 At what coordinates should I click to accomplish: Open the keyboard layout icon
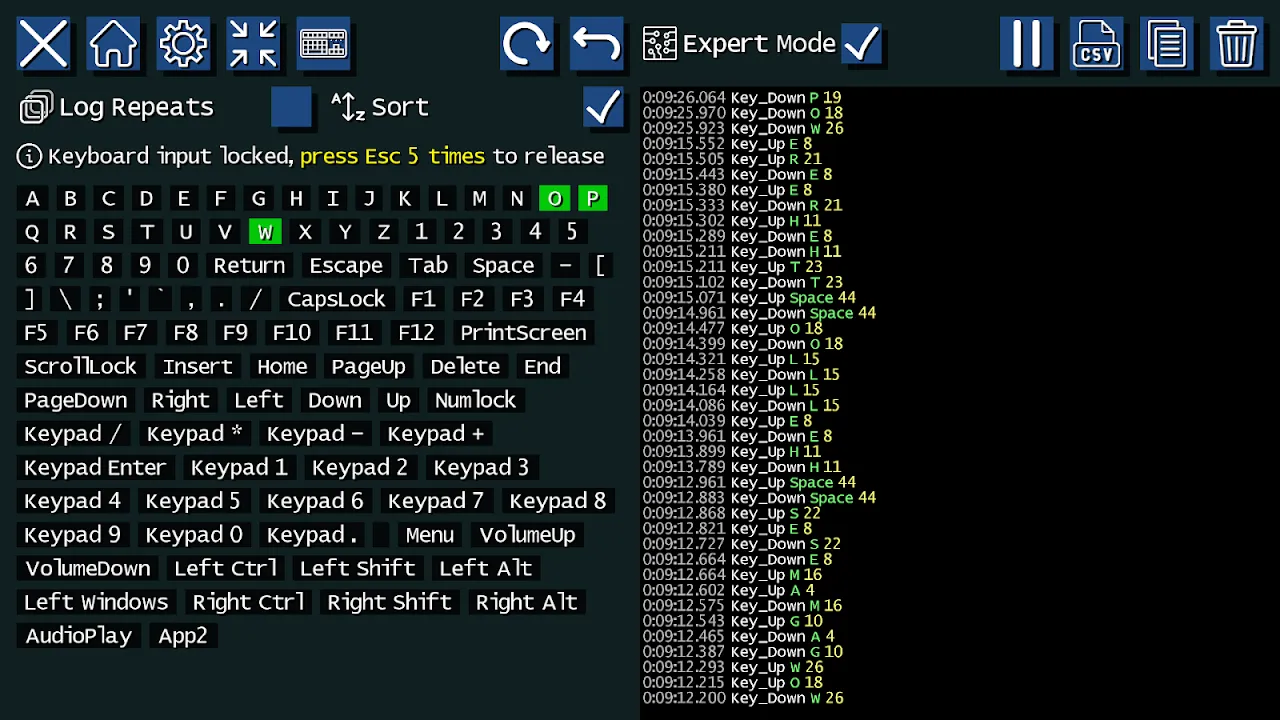[x=323, y=44]
